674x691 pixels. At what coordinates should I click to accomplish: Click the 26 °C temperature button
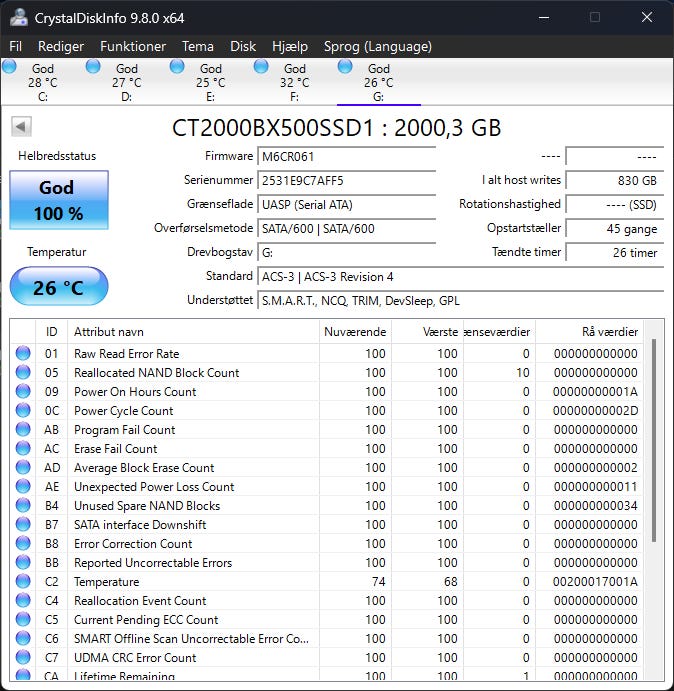[59, 286]
